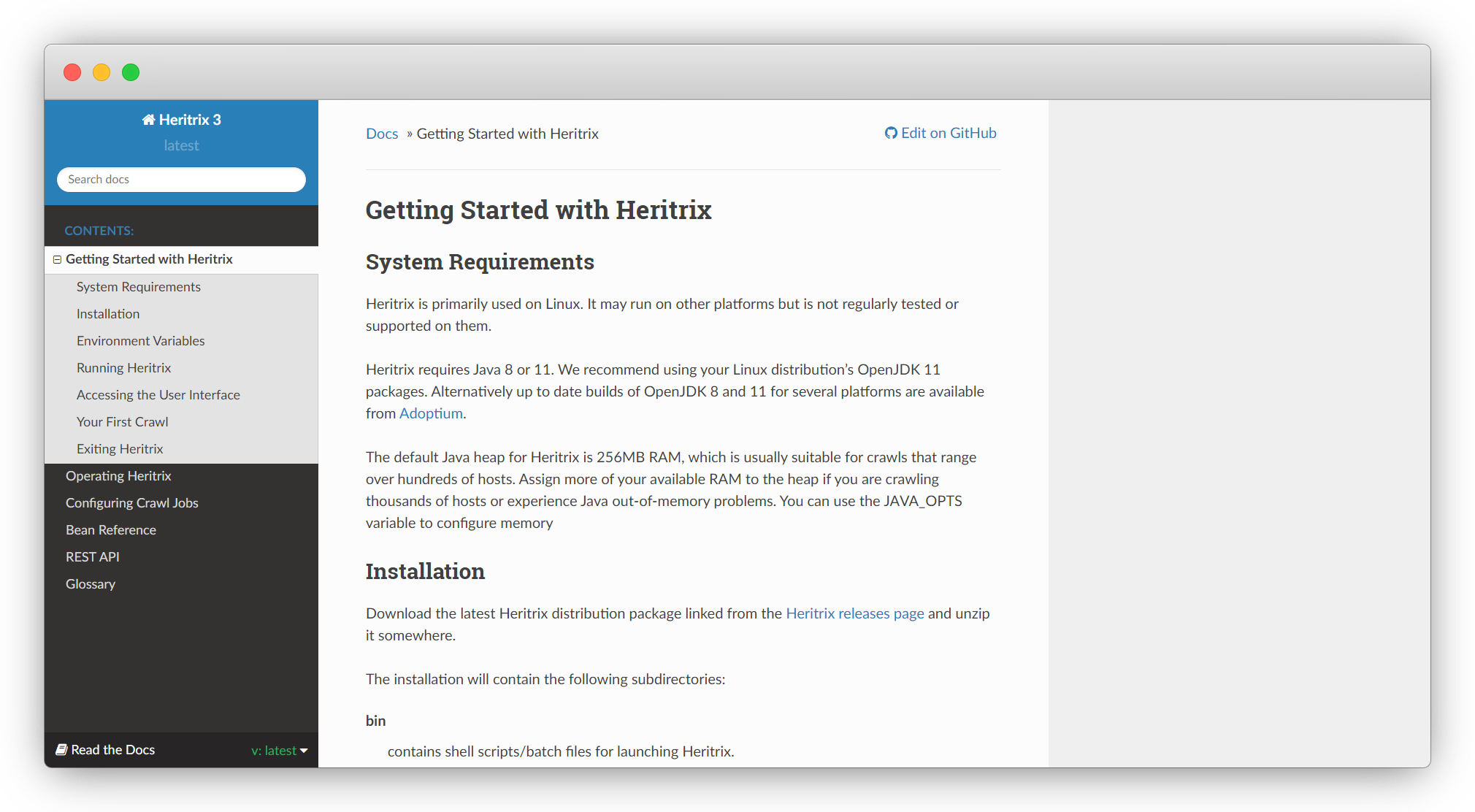
Task: Open the version dropdown caret beside v: latest
Action: 304,751
